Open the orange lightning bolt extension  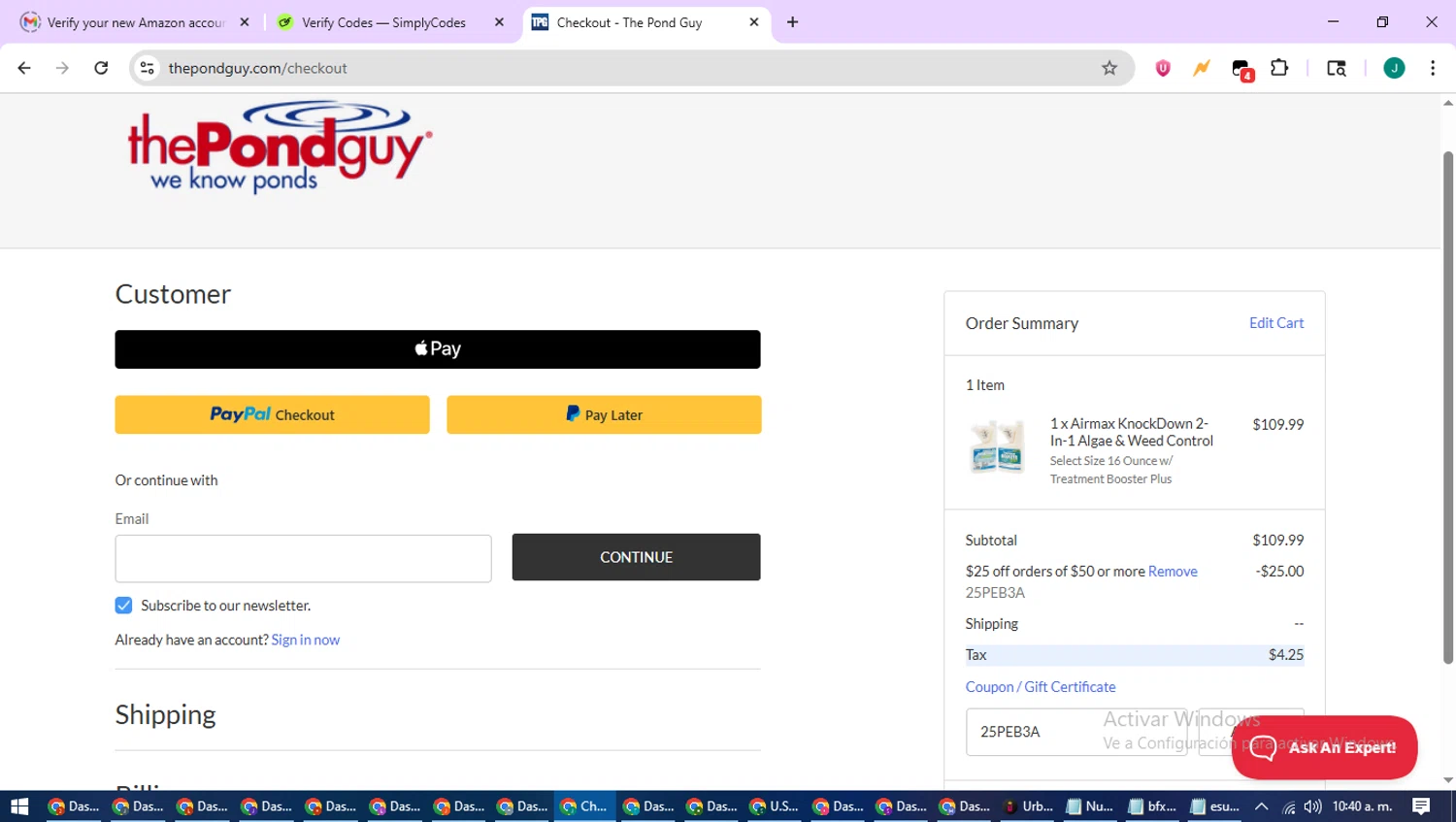1202,68
